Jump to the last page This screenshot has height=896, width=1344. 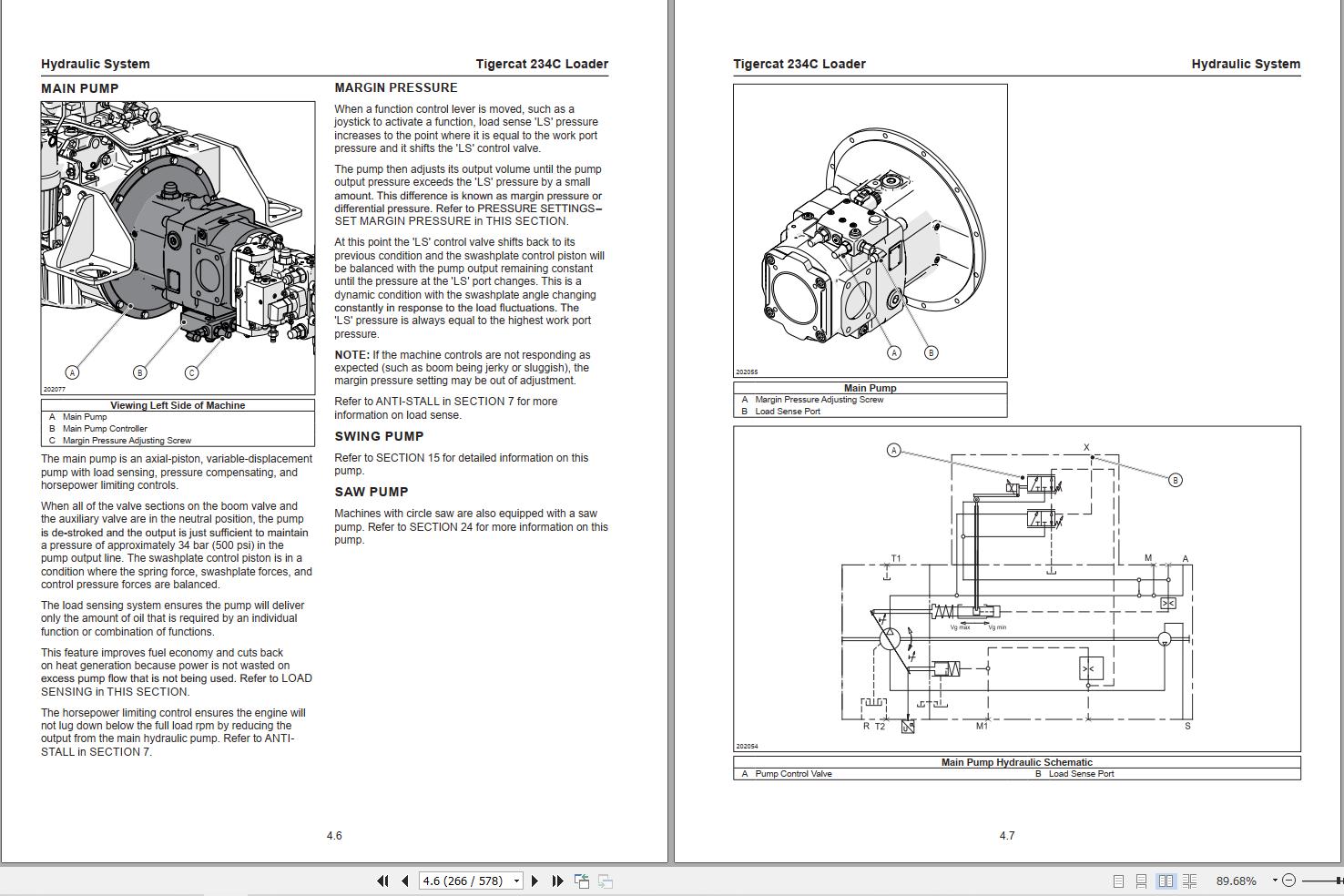tap(558, 881)
